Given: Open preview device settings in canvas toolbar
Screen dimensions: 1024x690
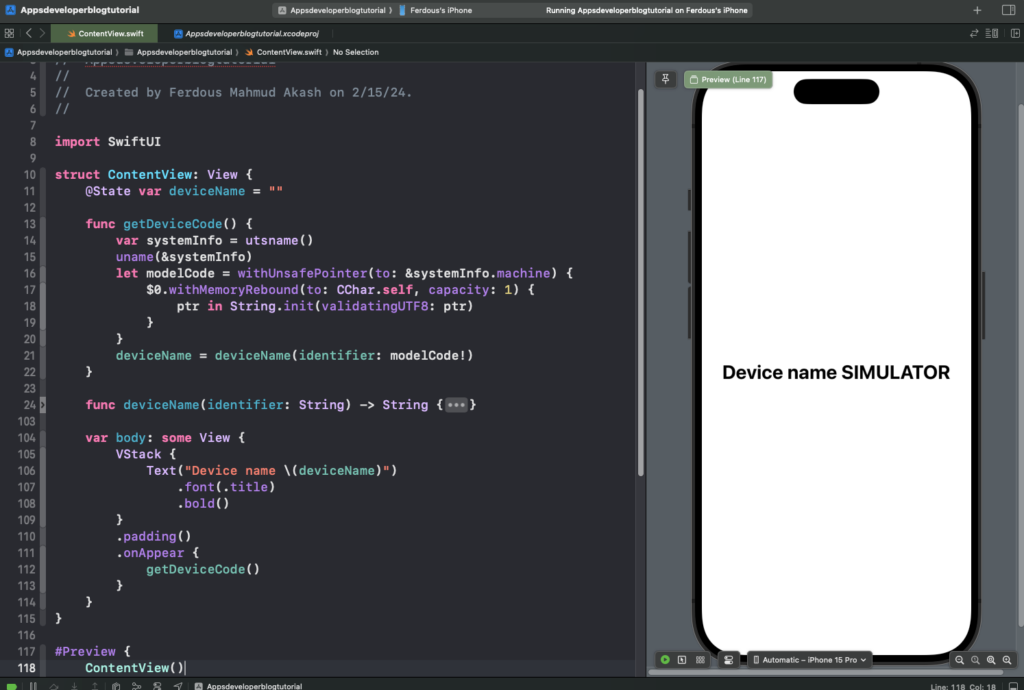Looking at the screenshot, I should (728, 659).
